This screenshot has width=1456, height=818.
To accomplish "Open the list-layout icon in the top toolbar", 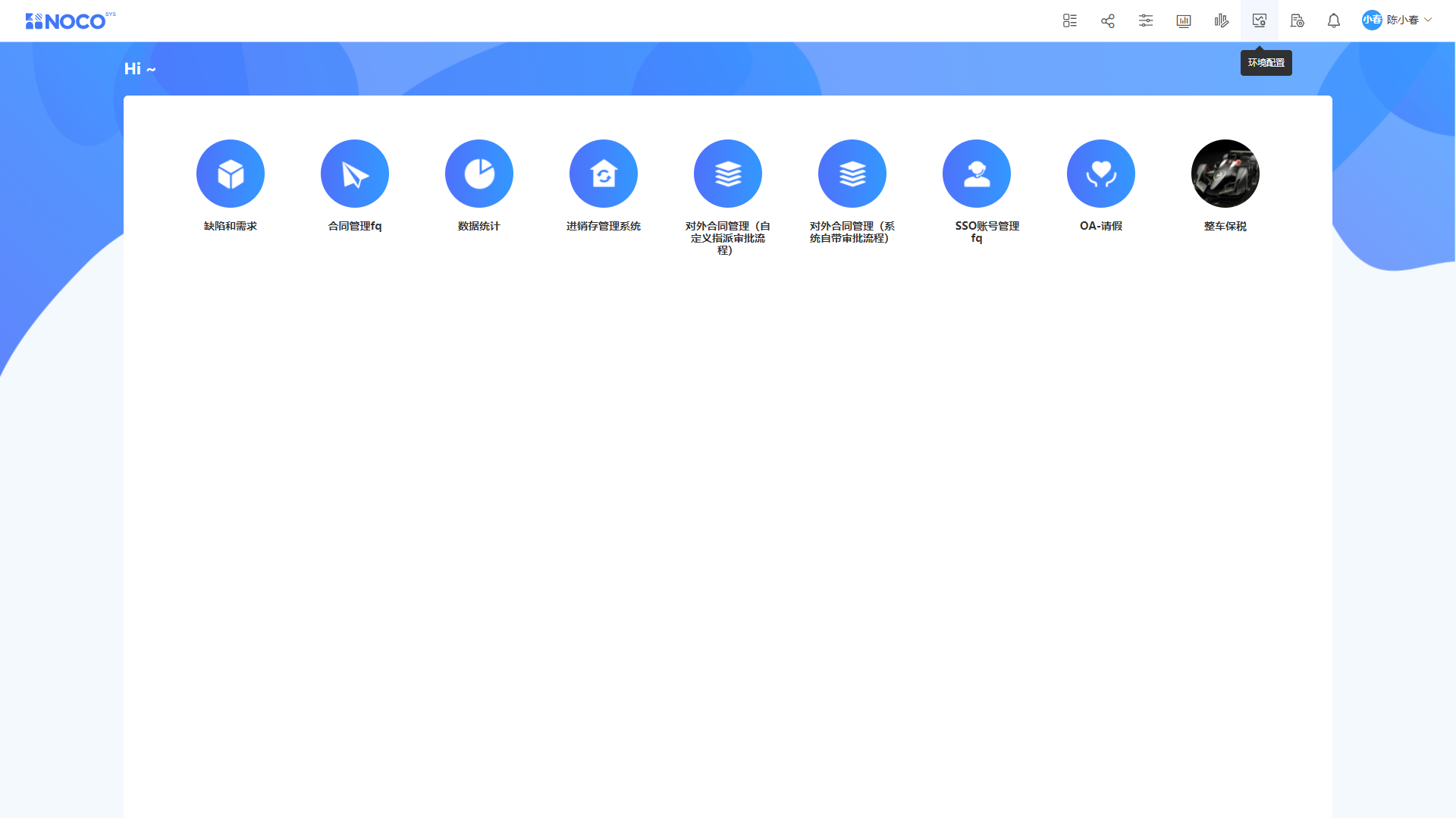I will click(1070, 20).
